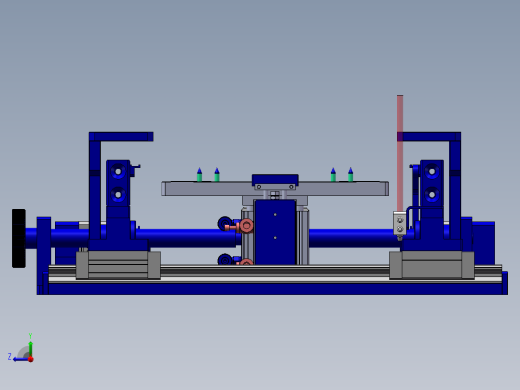Select the left gray linear bearing carriage
Viewport: 520px width, 390px height.
(x=118, y=265)
